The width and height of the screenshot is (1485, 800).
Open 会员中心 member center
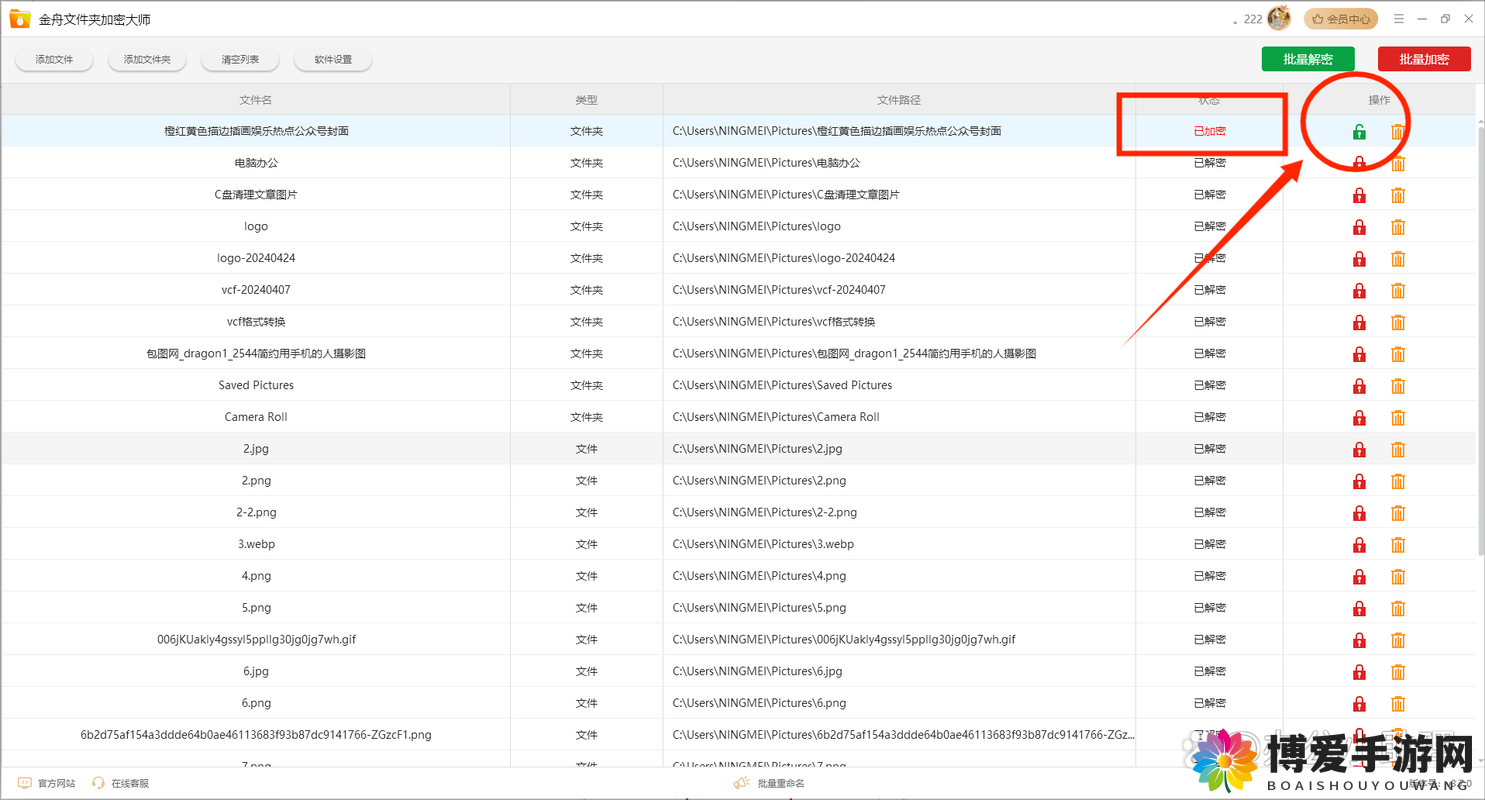[x=1341, y=19]
